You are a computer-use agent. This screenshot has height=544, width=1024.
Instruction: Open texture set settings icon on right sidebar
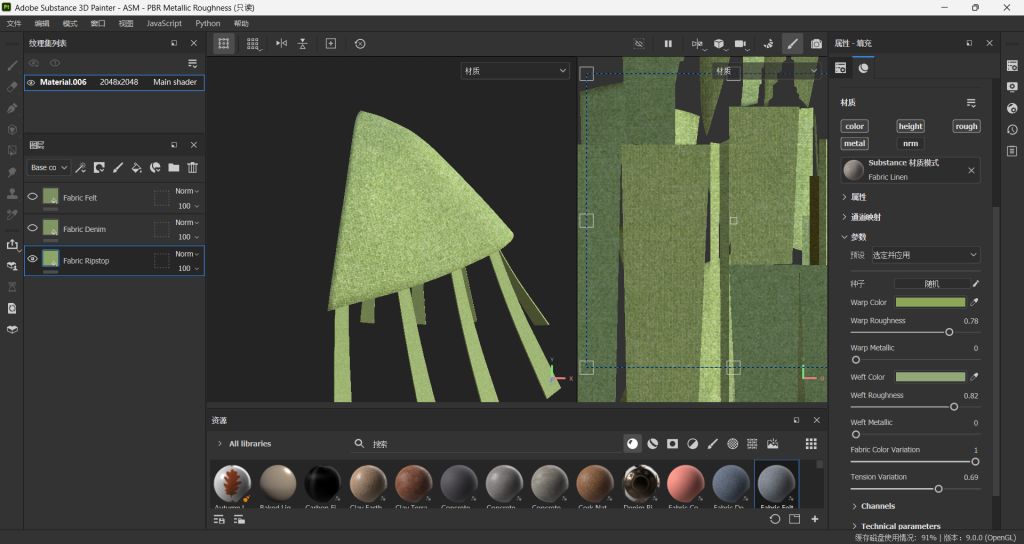[x=1012, y=66]
